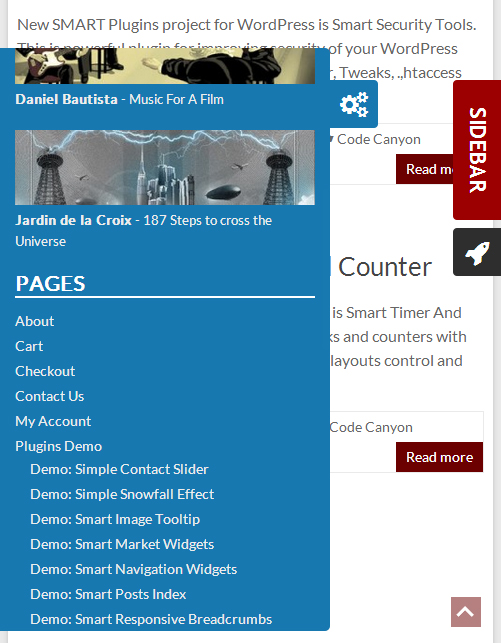Open Demo: Smart Responsive Breadcrumbs
501x643 pixels.
tap(151, 619)
